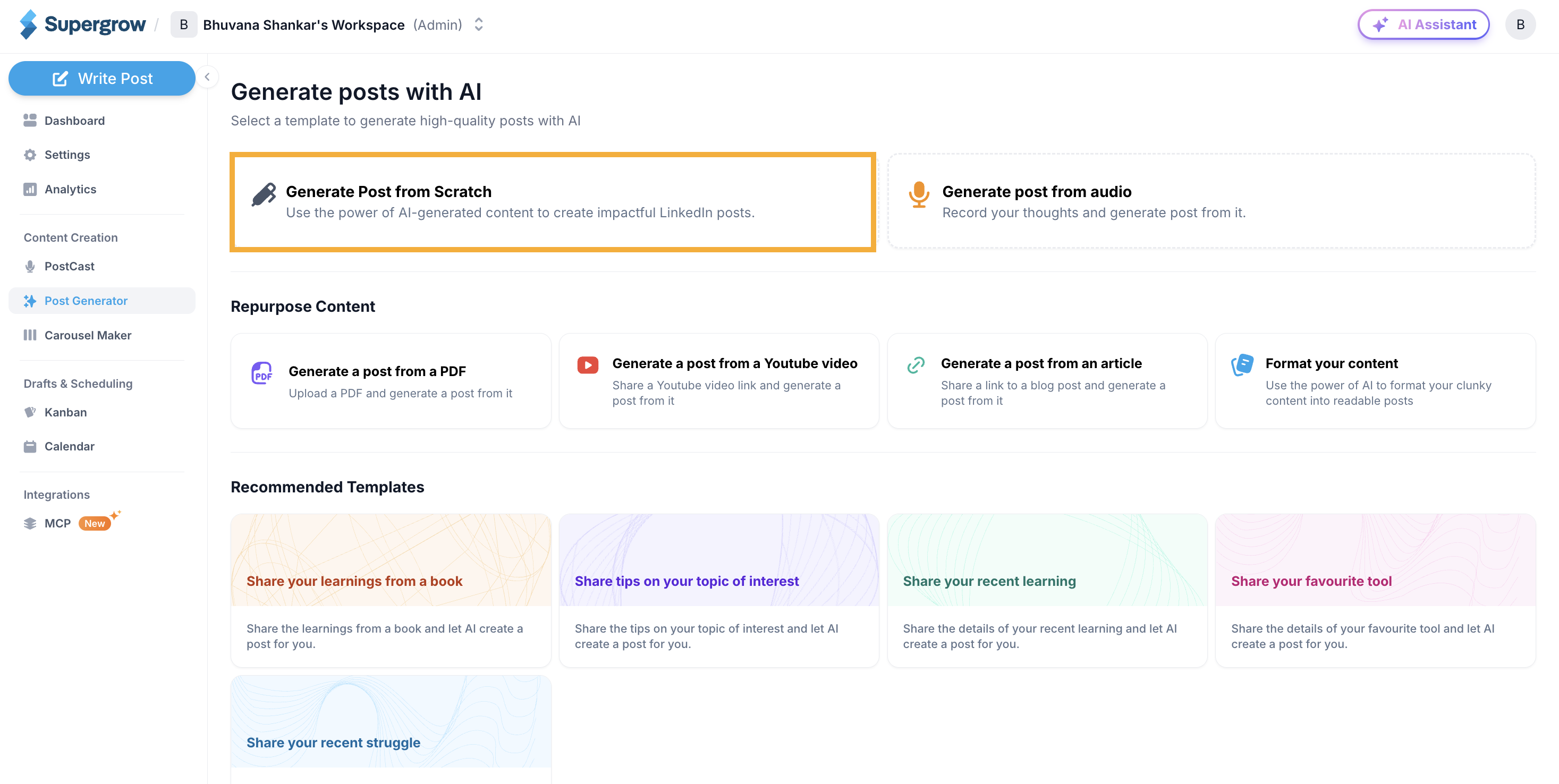Choose Share tips on your topic template

click(719, 591)
